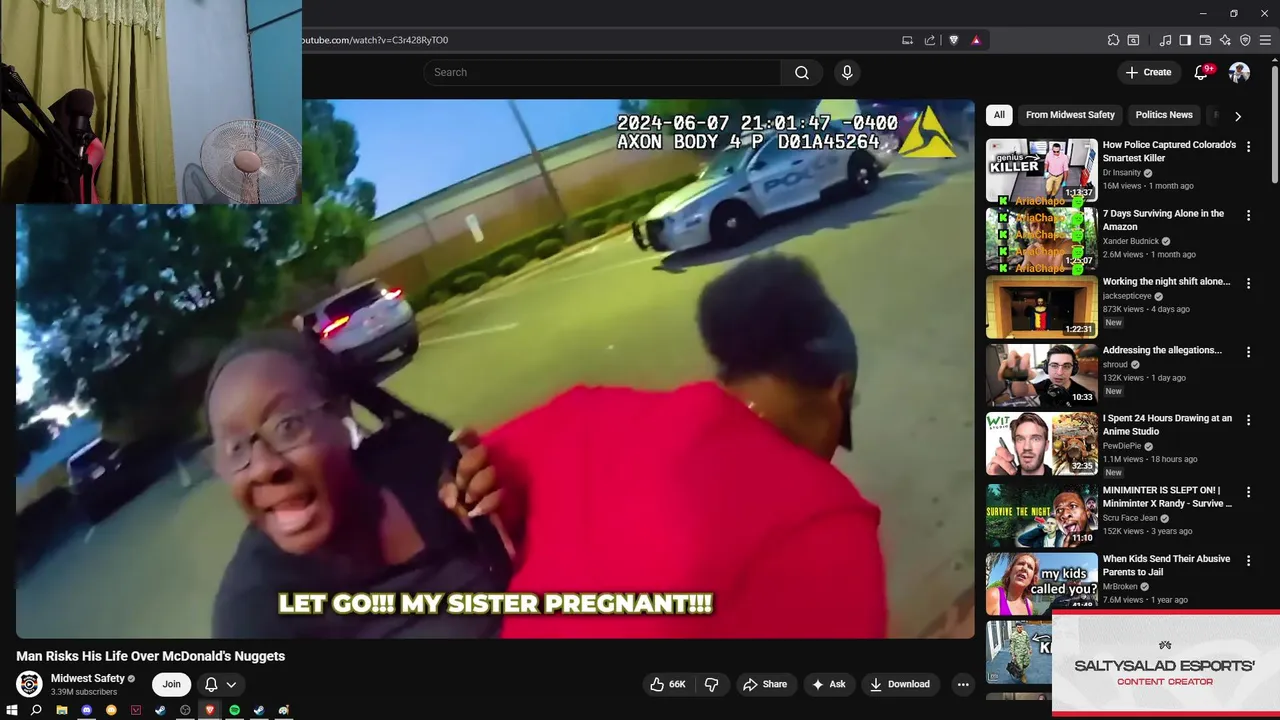Click the Share button

point(765,684)
